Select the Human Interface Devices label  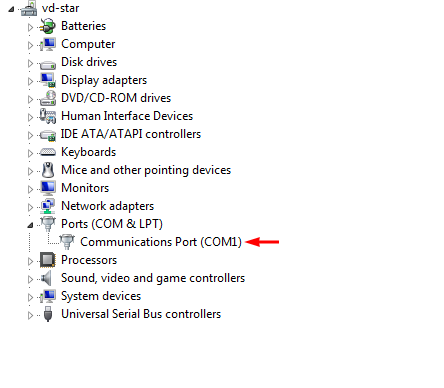coord(127,116)
